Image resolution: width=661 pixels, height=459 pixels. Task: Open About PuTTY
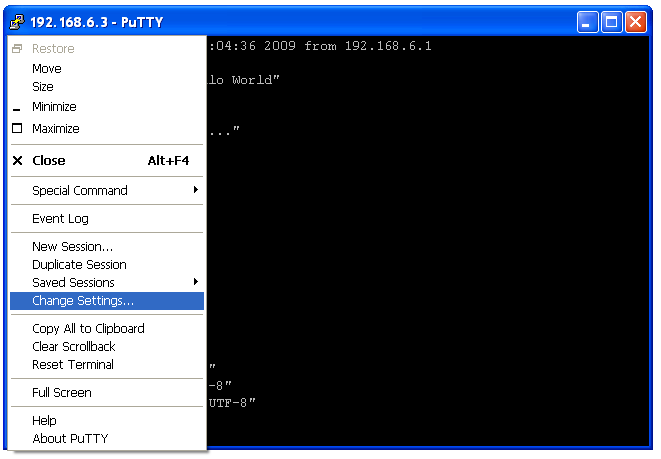107,439
